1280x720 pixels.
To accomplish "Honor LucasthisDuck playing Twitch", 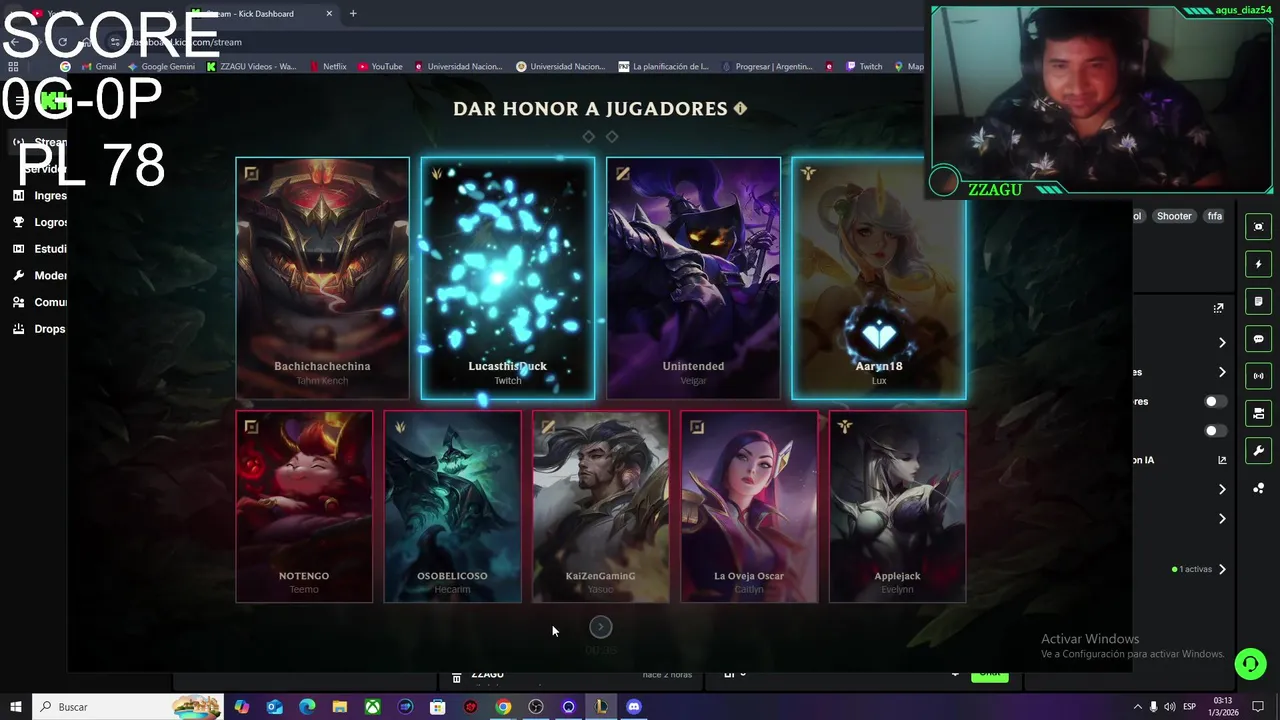I will coord(508,278).
